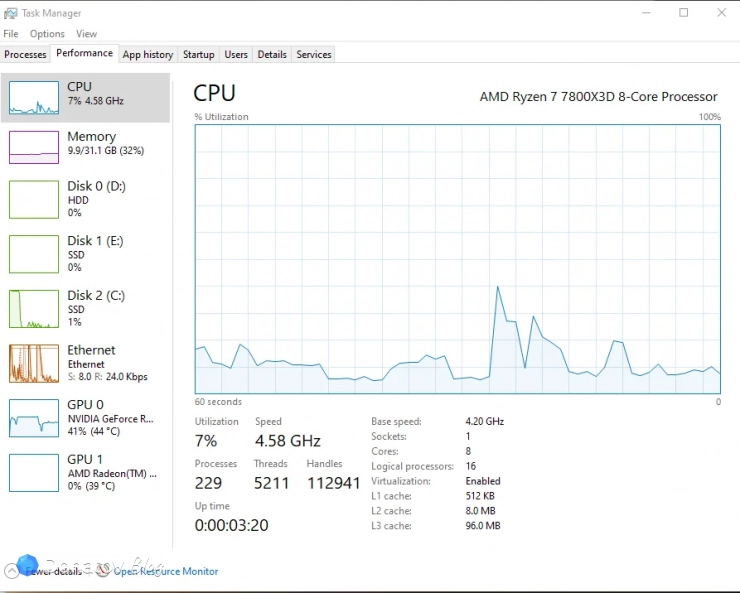The image size is (740, 593).
Task: Click the Task Manager title bar icon
Action: [10, 13]
